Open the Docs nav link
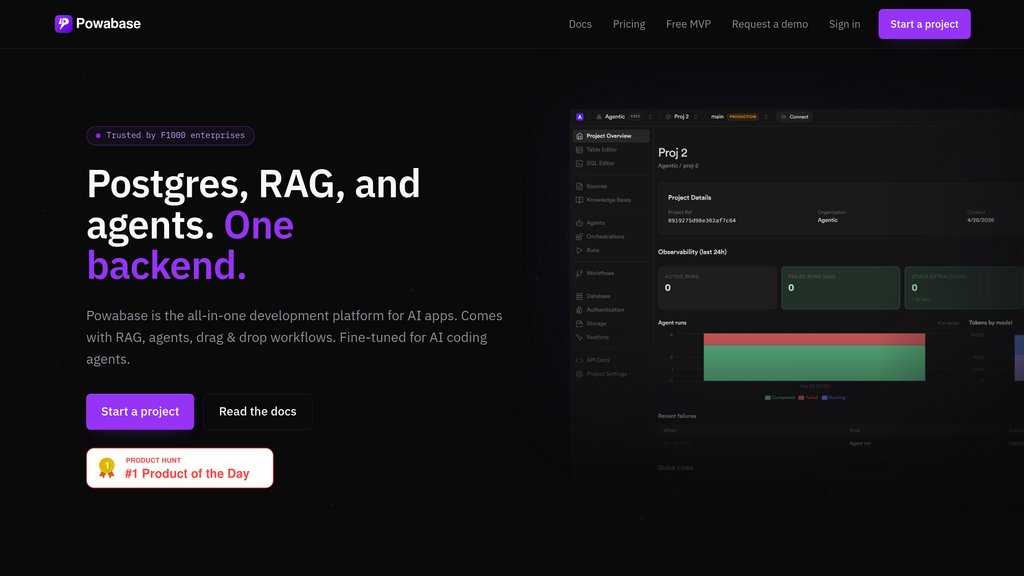Viewport: 1024px width, 576px height. tap(580, 24)
